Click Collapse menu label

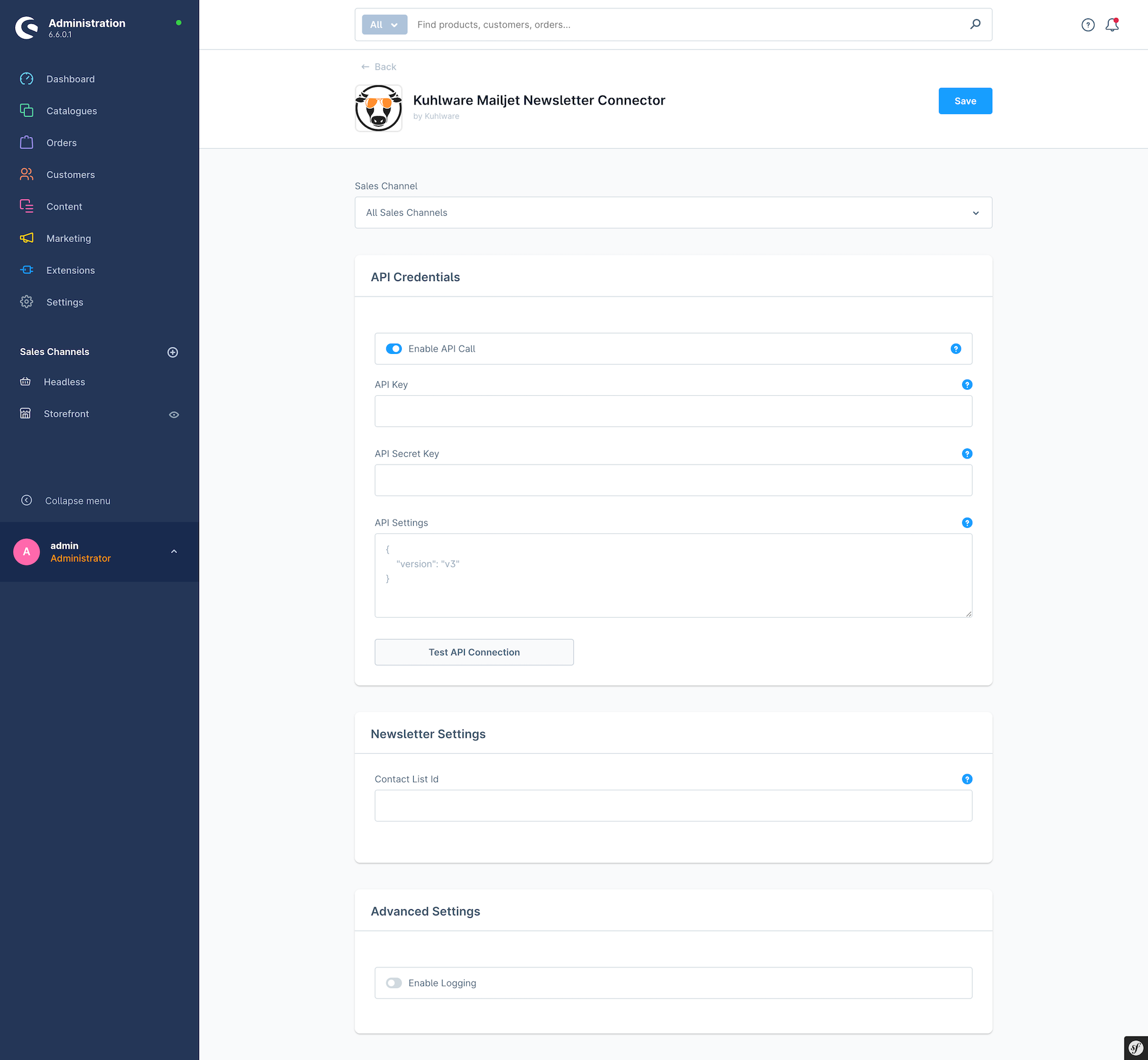(78, 501)
